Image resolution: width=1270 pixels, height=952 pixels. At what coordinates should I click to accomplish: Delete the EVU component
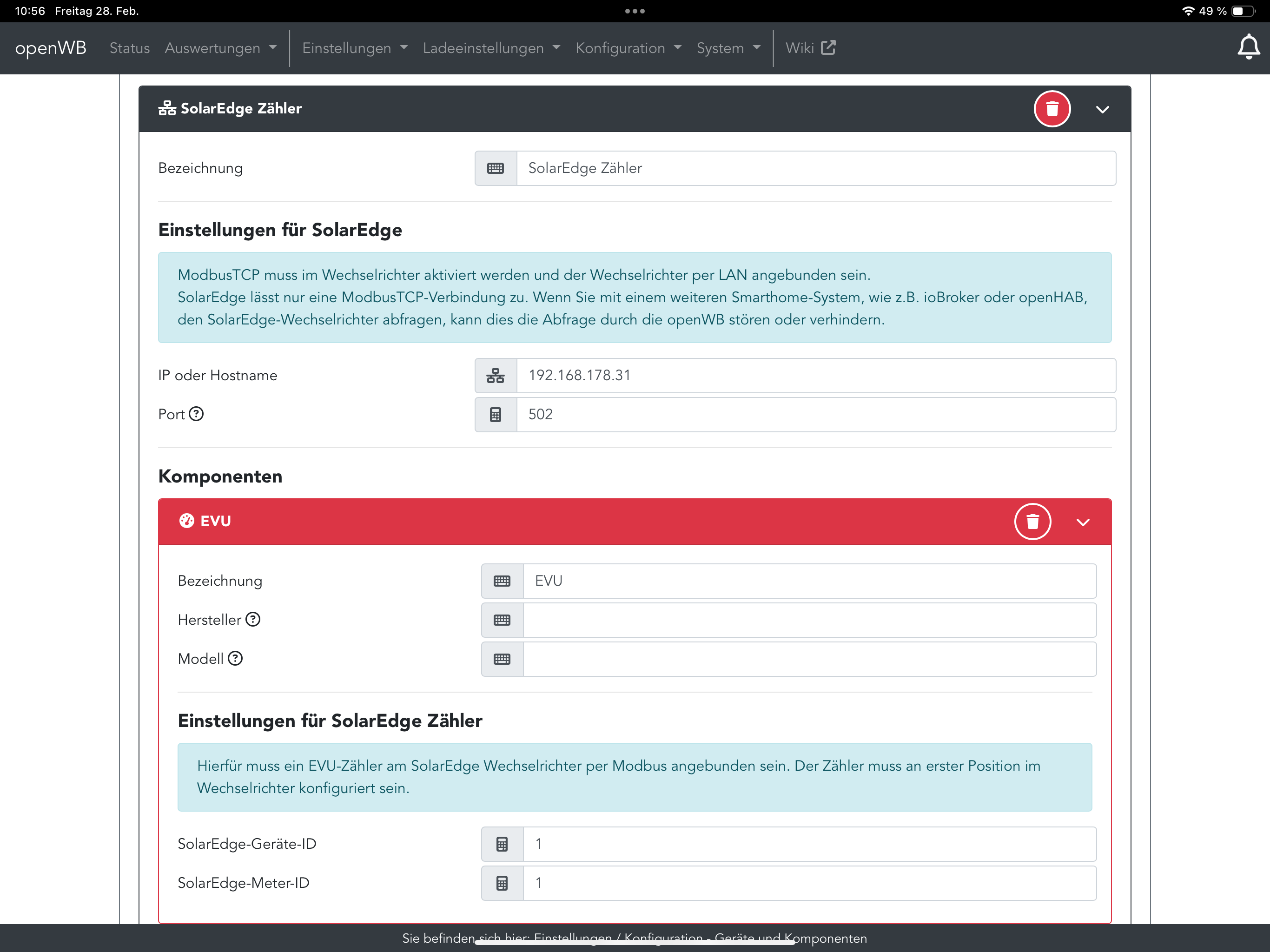click(x=1032, y=522)
